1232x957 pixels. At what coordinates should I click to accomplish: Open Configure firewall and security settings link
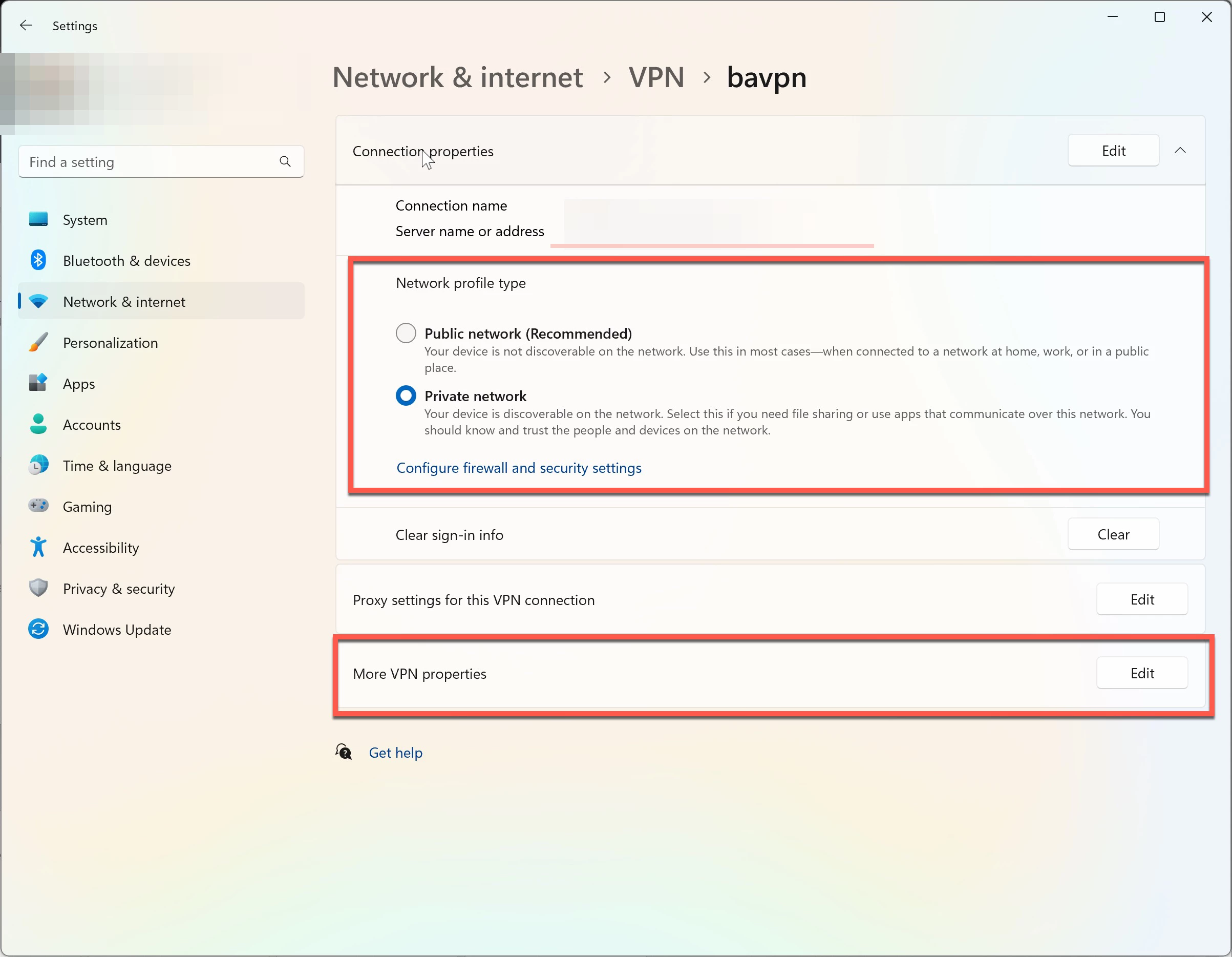[x=519, y=468]
